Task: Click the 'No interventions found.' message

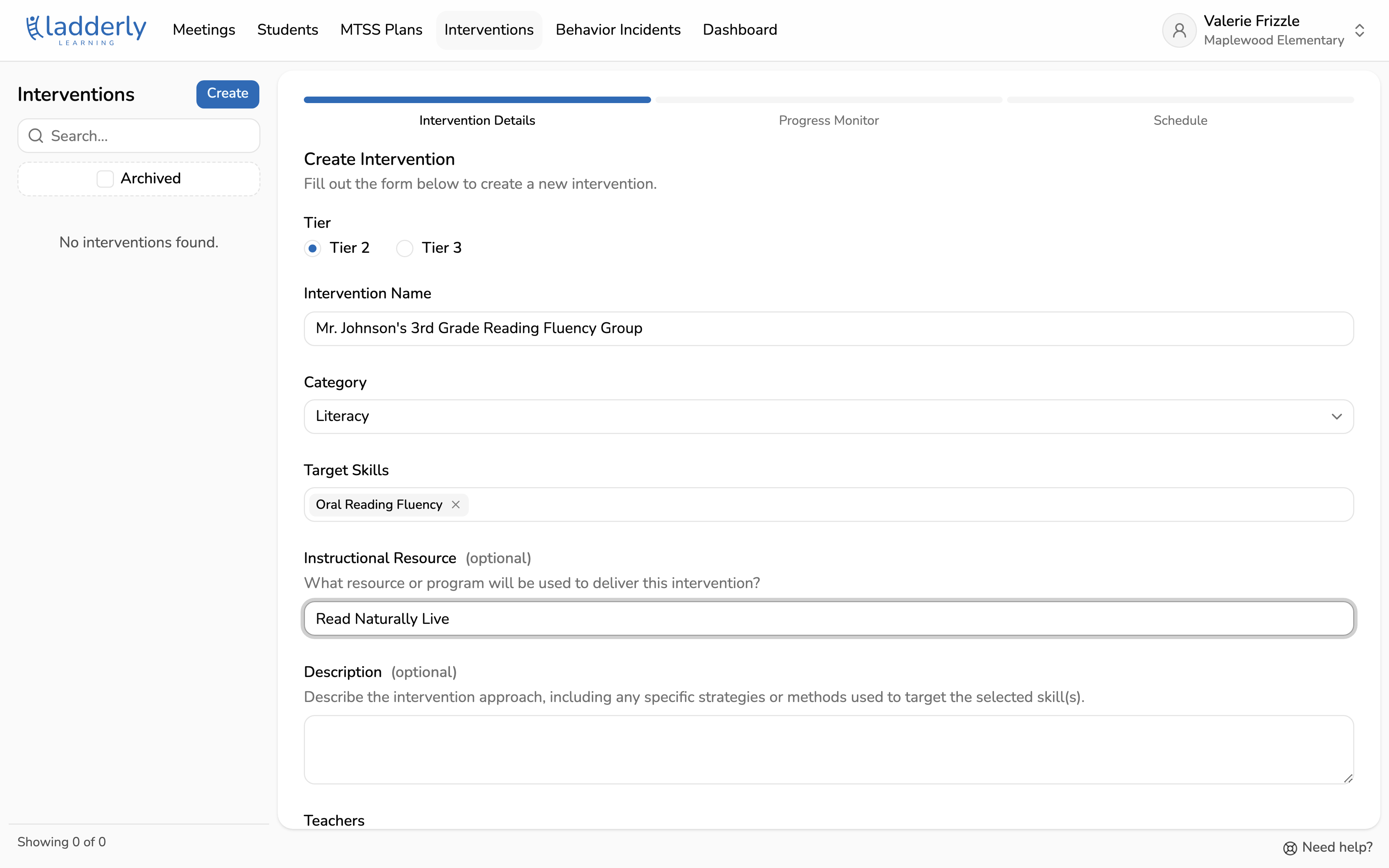Action: (x=138, y=242)
